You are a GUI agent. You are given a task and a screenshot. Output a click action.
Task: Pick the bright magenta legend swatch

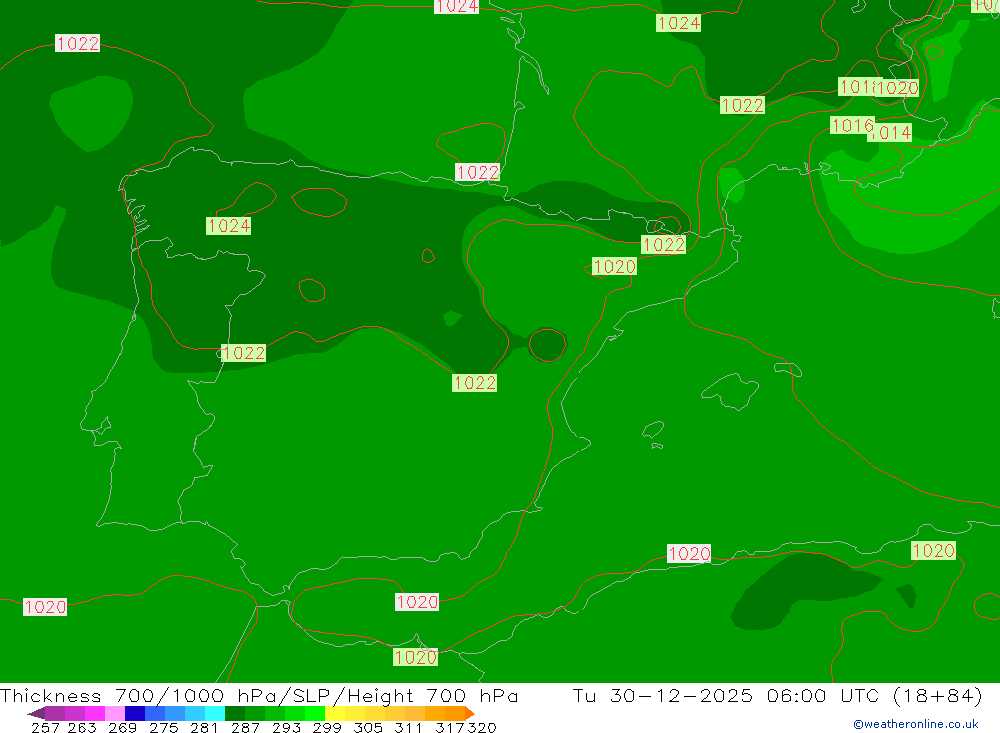(95, 713)
